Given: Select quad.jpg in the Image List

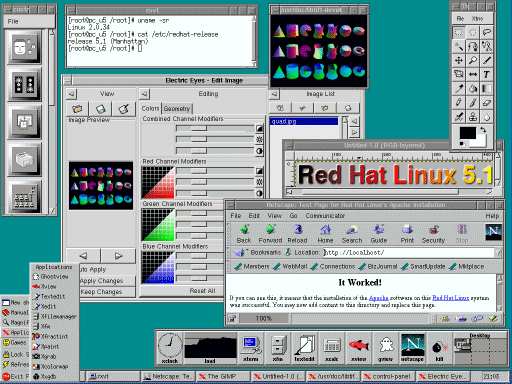Looking at the screenshot, I should [x=304, y=121].
